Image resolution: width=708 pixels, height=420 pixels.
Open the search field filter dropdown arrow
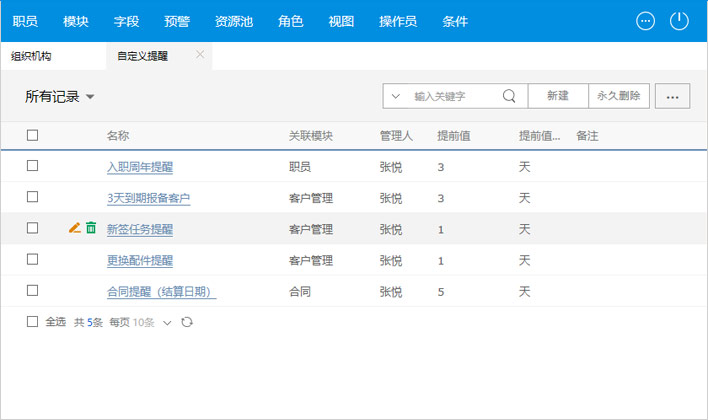point(396,96)
